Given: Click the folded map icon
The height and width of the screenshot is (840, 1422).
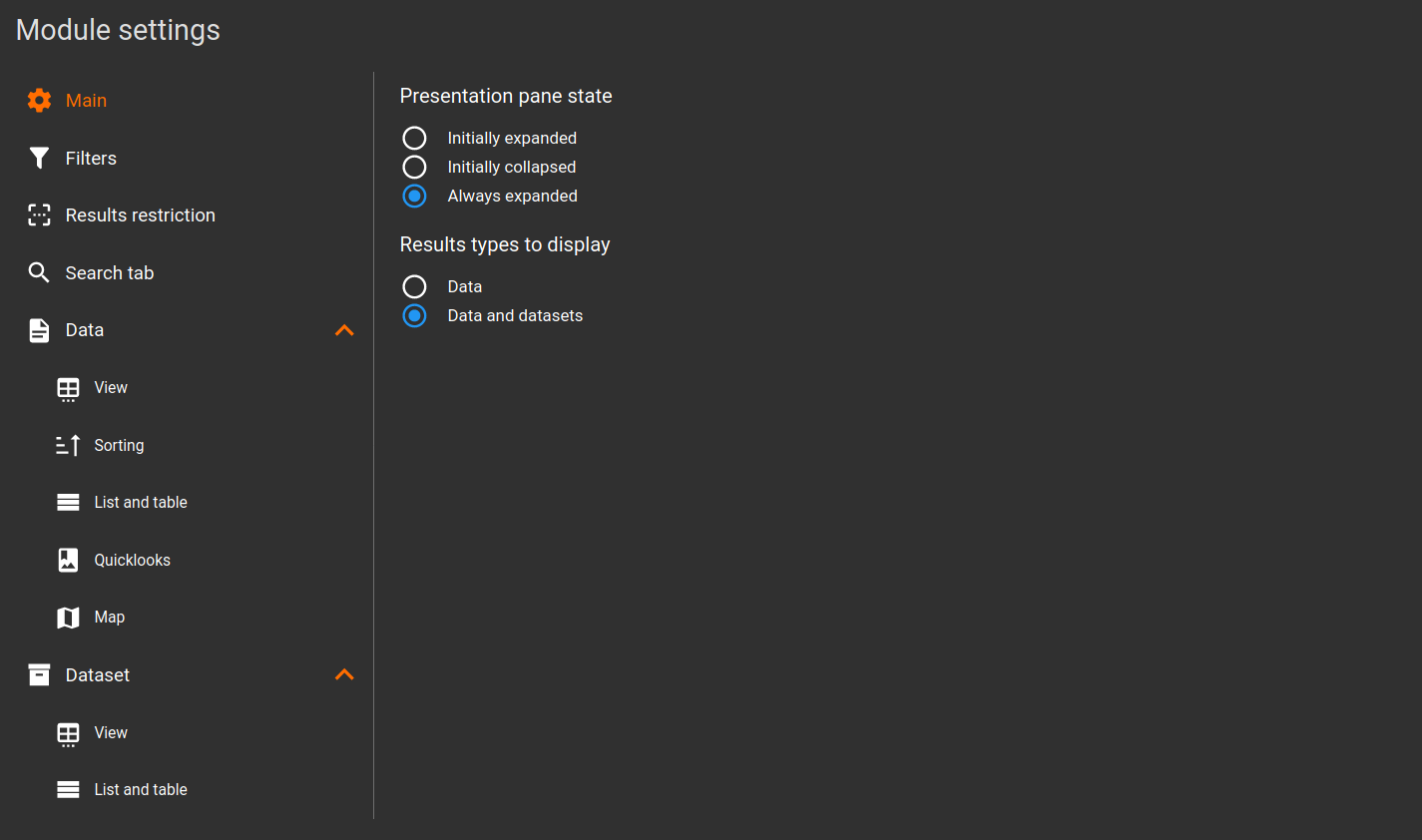Looking at the screenshot, I should pos(68,618).
